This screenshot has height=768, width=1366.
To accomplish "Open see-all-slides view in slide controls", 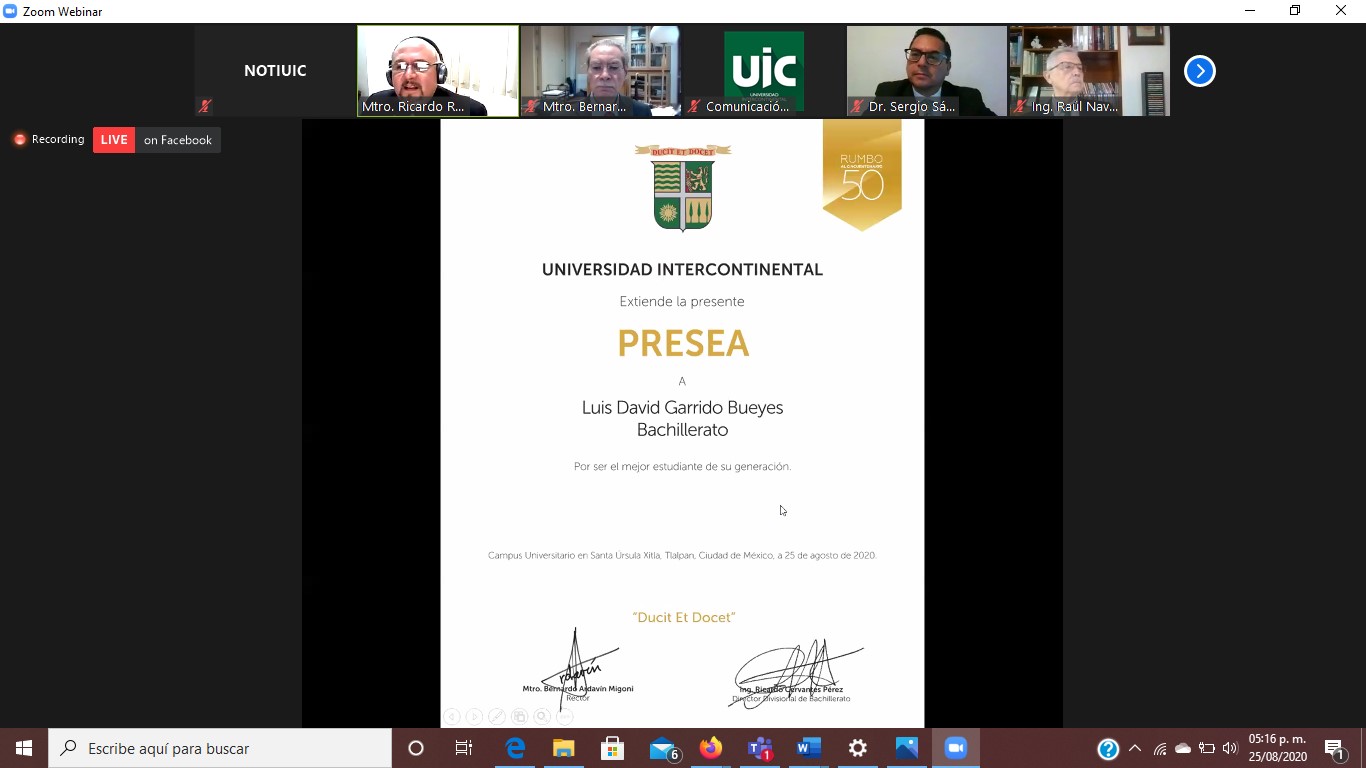I will (519, 716).
